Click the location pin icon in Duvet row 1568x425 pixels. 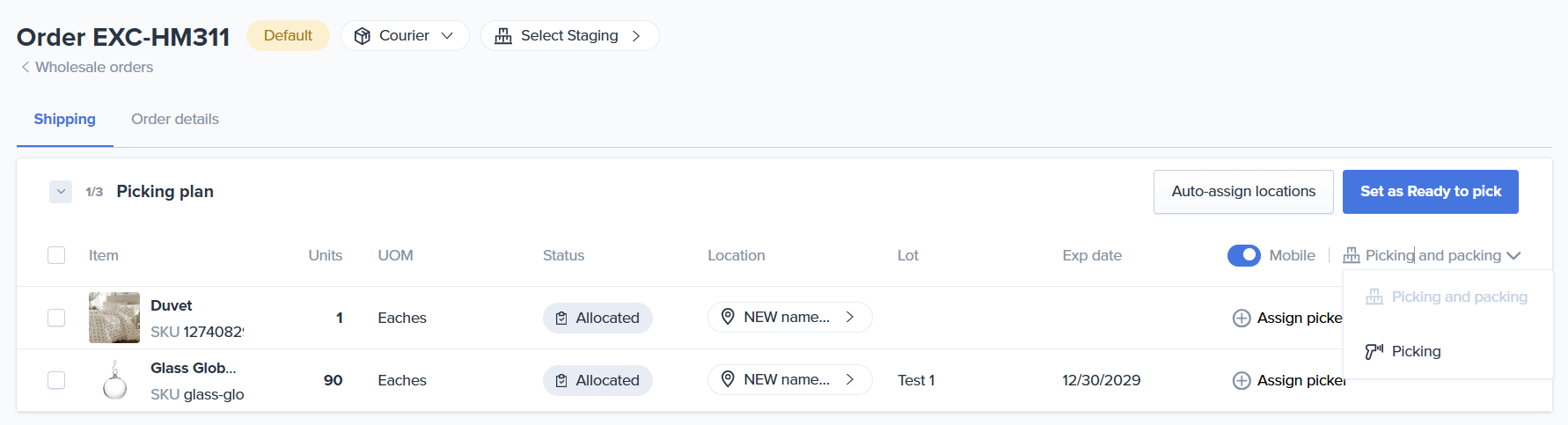[x=728, y=317]
